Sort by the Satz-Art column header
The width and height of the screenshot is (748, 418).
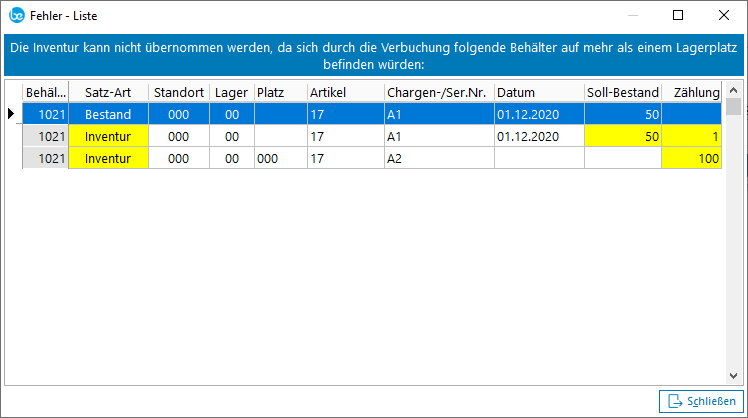tap(108, 93)
